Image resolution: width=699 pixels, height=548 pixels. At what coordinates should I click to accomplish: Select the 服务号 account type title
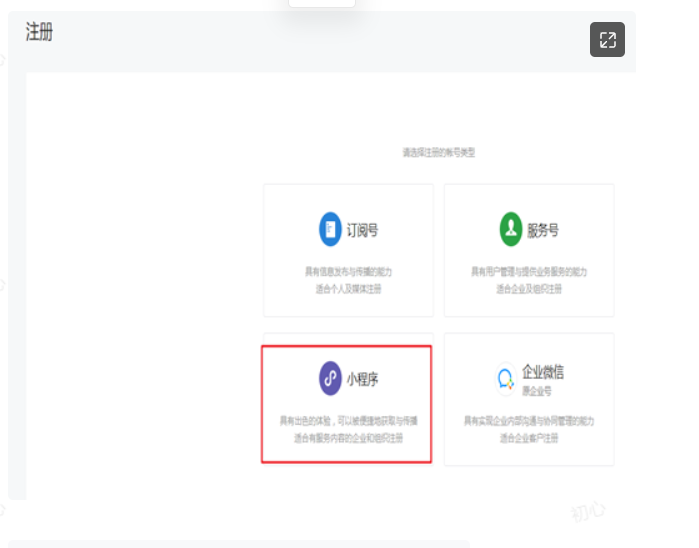coord(543,230)
